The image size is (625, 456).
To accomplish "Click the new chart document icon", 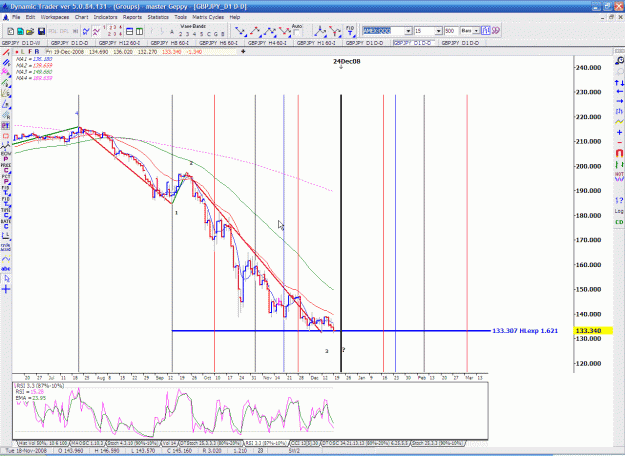I will (x=11, y=31).
